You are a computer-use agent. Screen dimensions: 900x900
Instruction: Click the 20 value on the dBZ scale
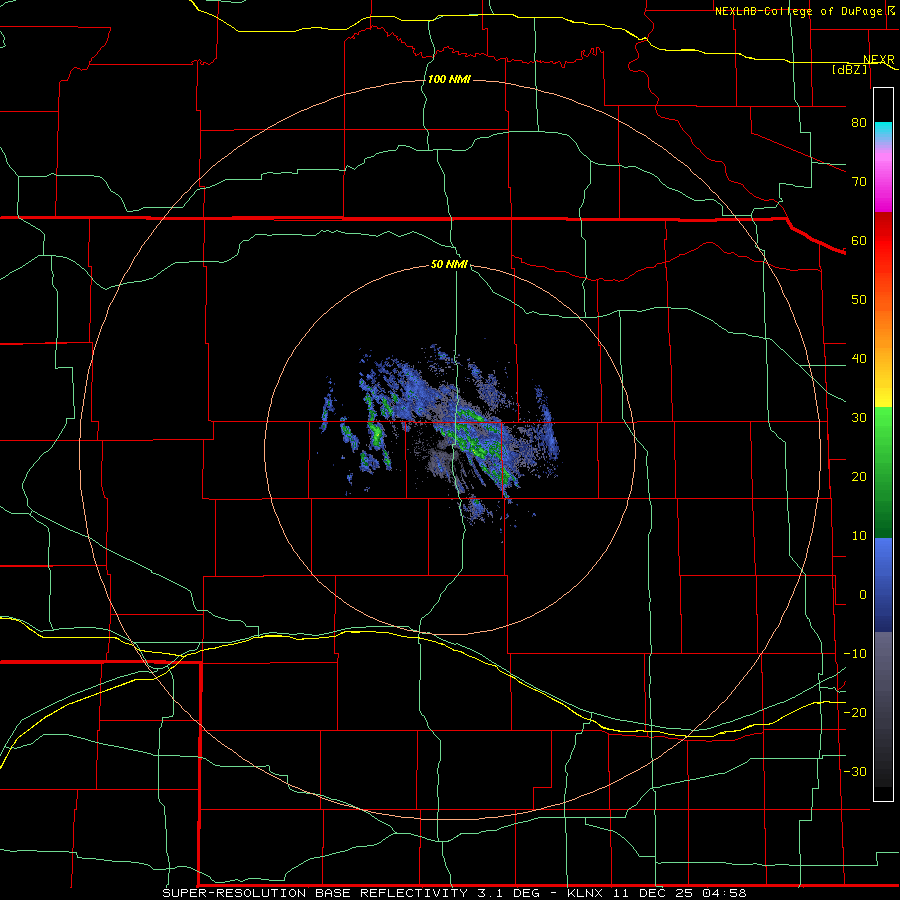click(x=859, y=477)
